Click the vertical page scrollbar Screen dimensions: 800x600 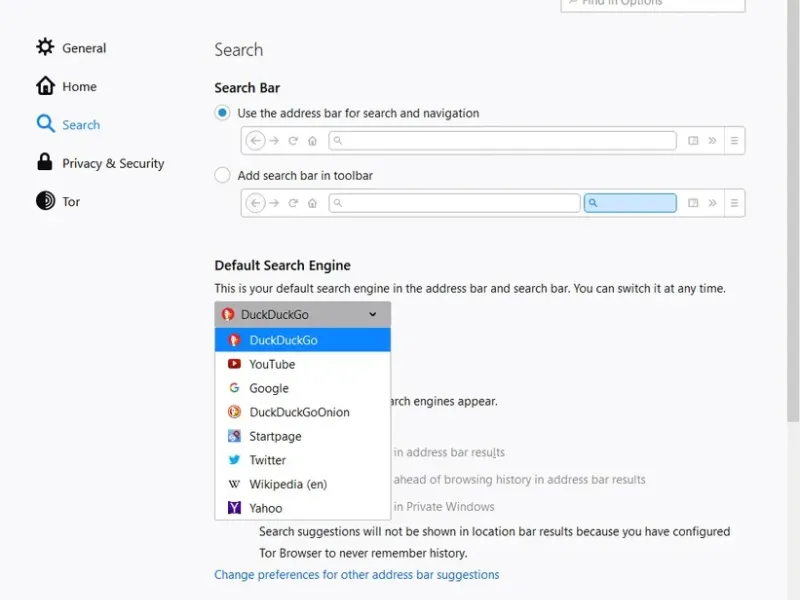coord(793,300)
